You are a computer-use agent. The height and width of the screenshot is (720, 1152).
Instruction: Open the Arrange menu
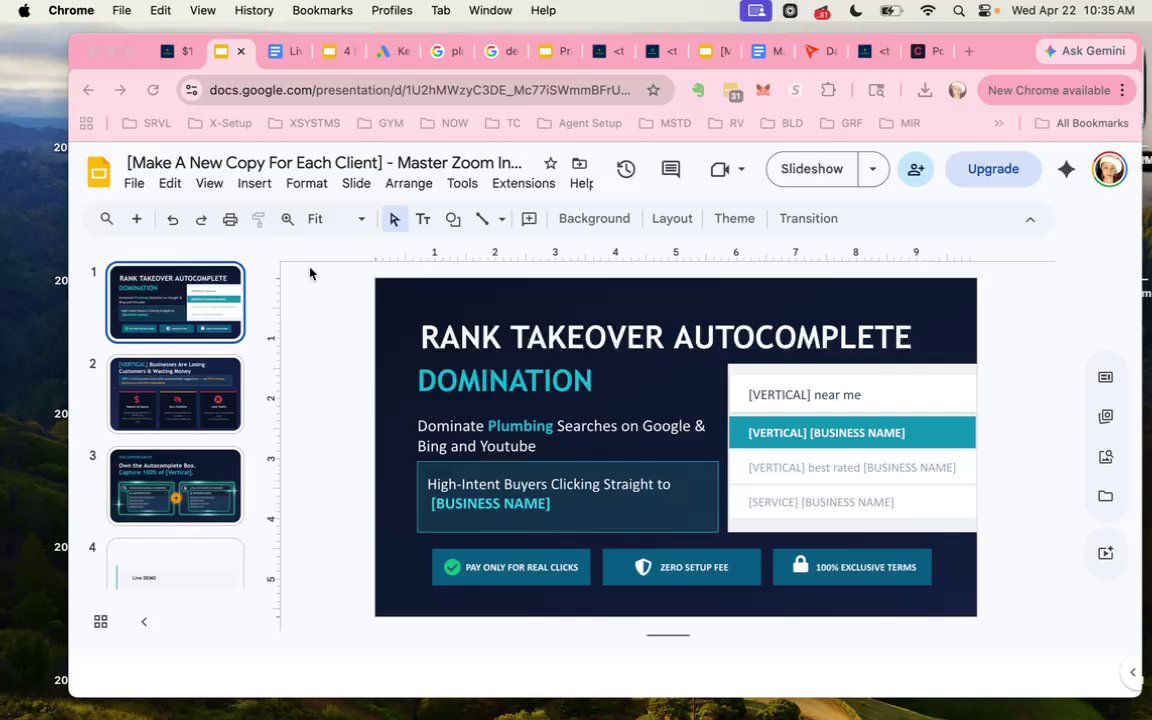(x=408, y=184)
